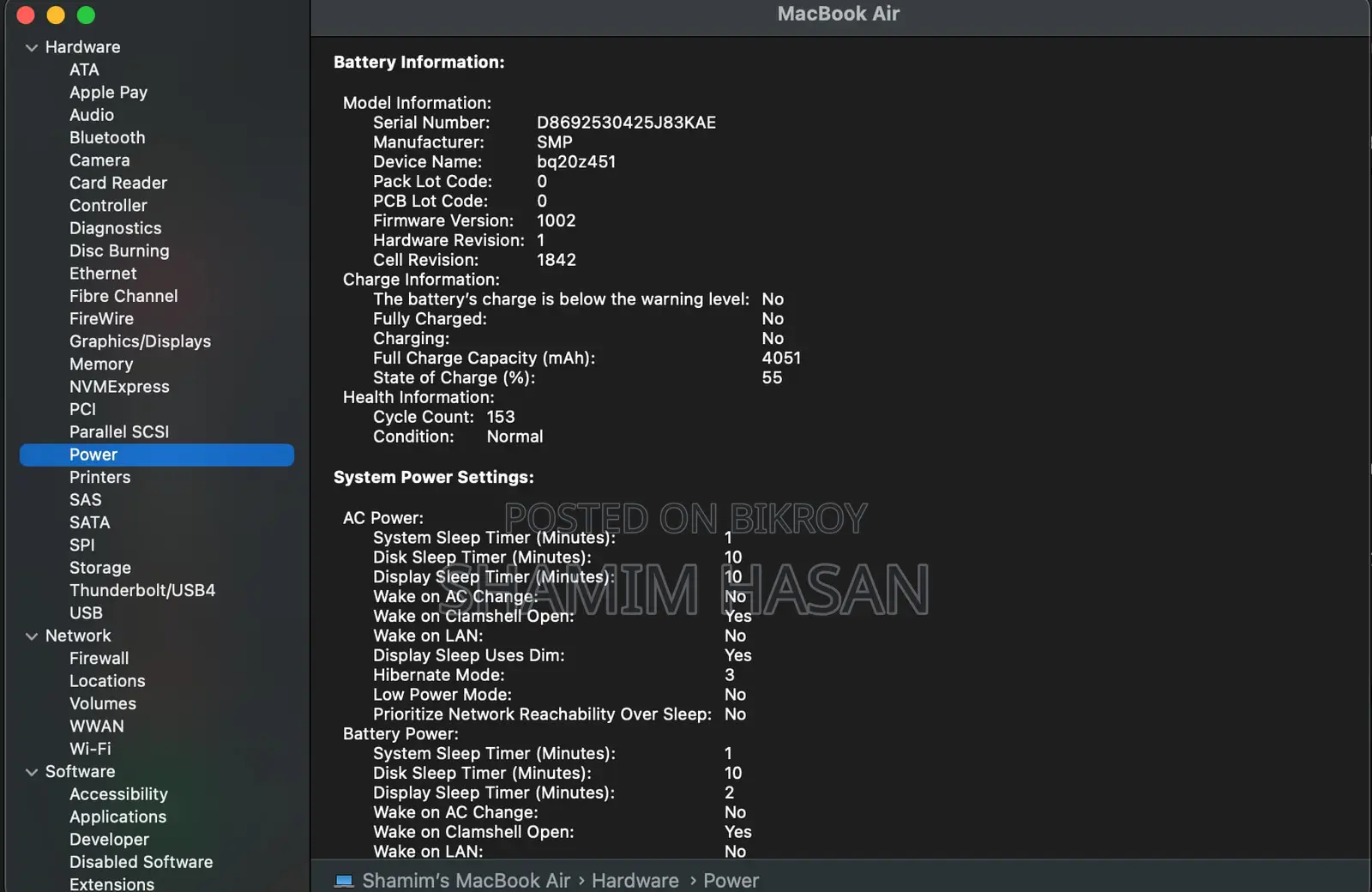Open USB hardware details
The height and width of the screenshot is (892, 1372).
(x=86, y=613)
